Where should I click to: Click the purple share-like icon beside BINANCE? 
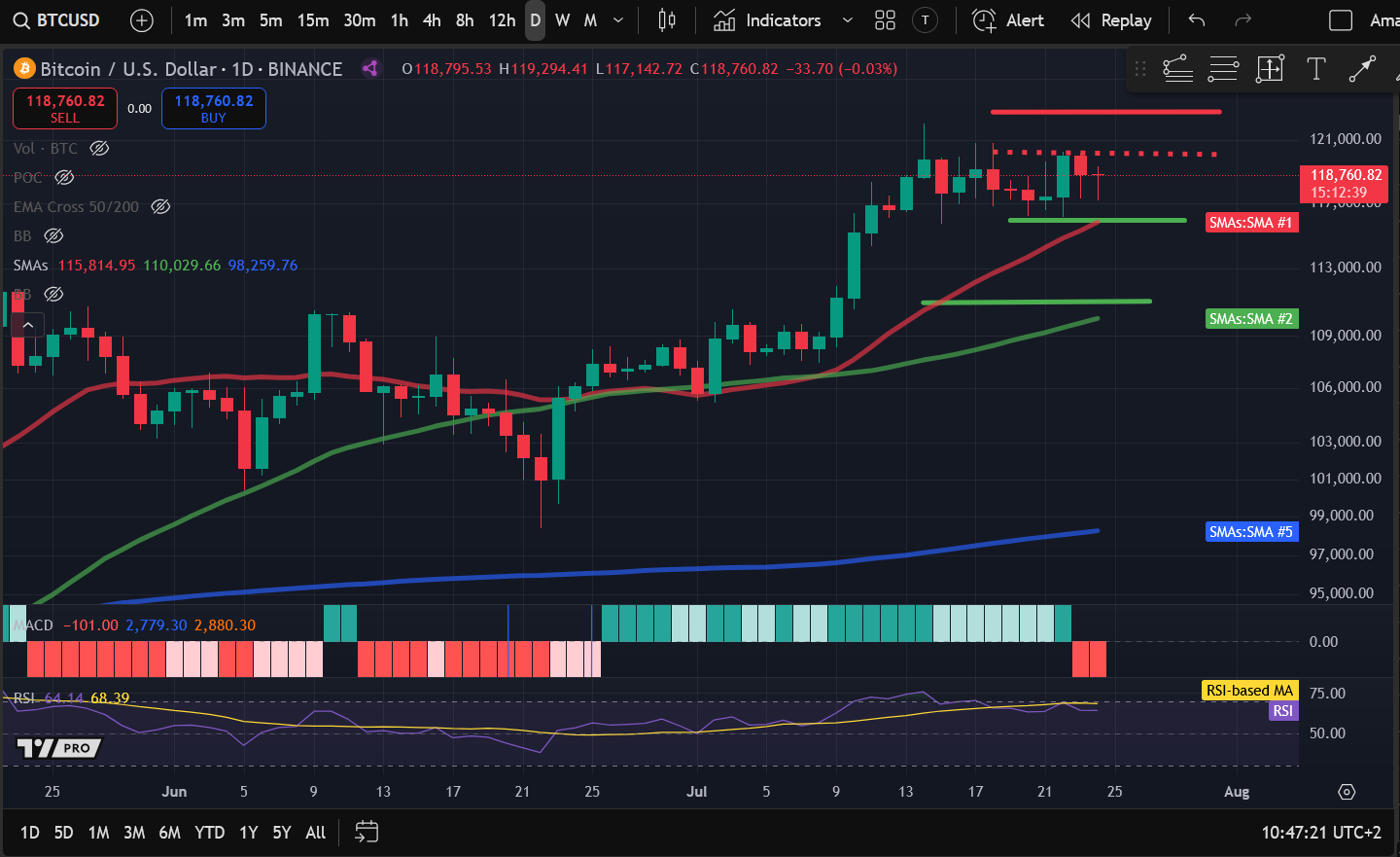[x=369, y=68]
